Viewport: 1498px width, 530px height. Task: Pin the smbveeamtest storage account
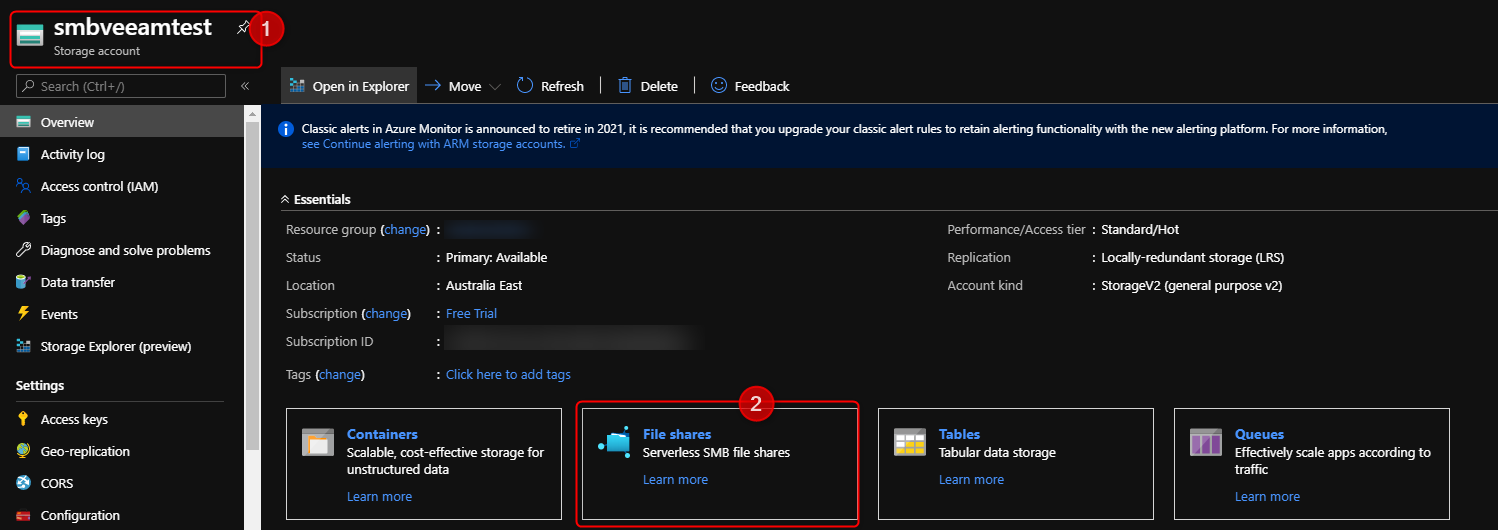(242, 28)
